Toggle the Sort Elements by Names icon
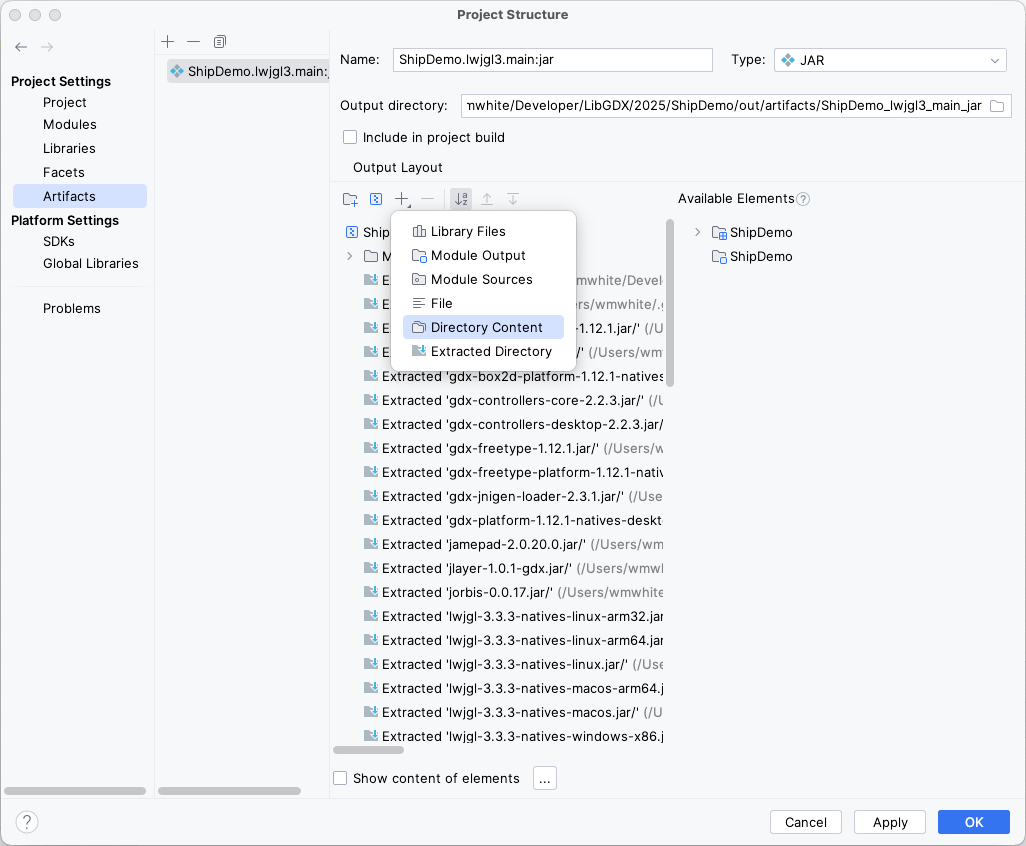The width and height of the screenshot is (1026, 846). pyautogui.click(x=461, y=200)
